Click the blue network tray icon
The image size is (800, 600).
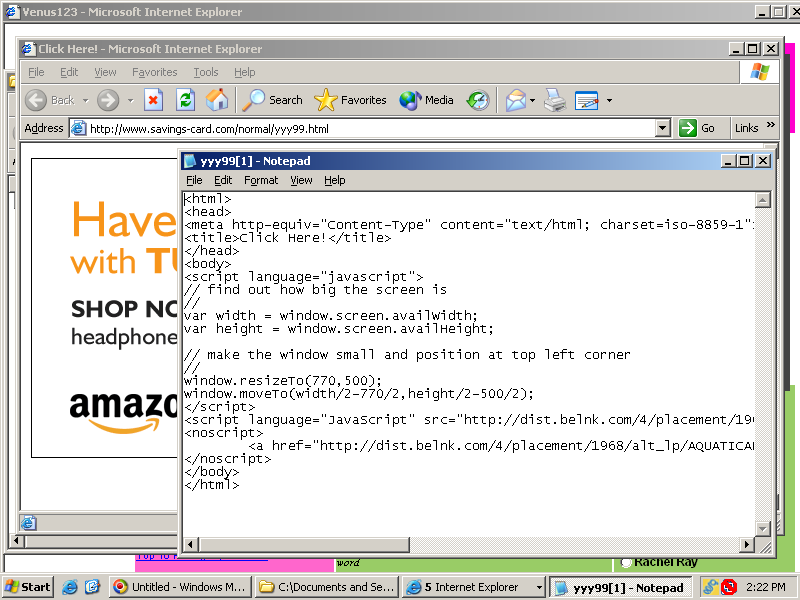tap(710, 587)
